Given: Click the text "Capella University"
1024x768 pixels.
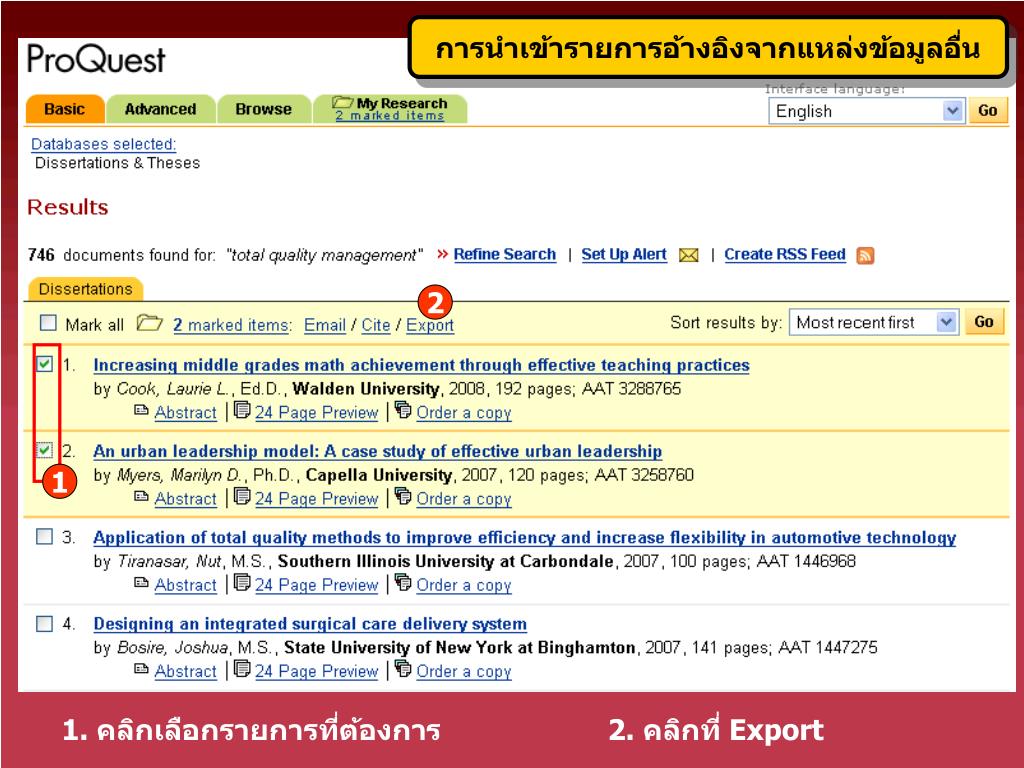Looking at the screenshot, I should pyautogui.click(x=379, y=475).
